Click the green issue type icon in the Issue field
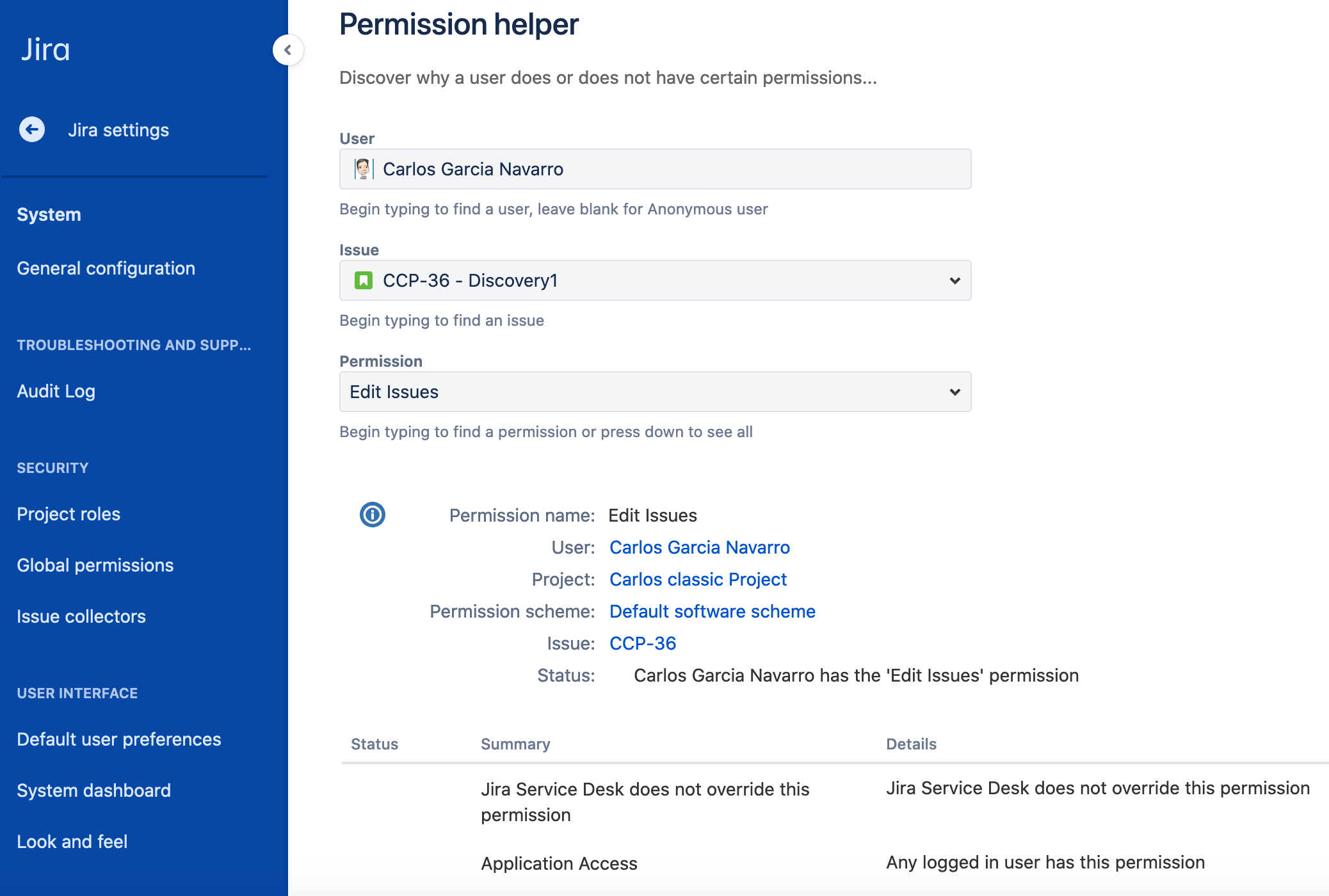Image resolution: width=1329 pixels, height=896 pixels. click(x=364, y=280)
